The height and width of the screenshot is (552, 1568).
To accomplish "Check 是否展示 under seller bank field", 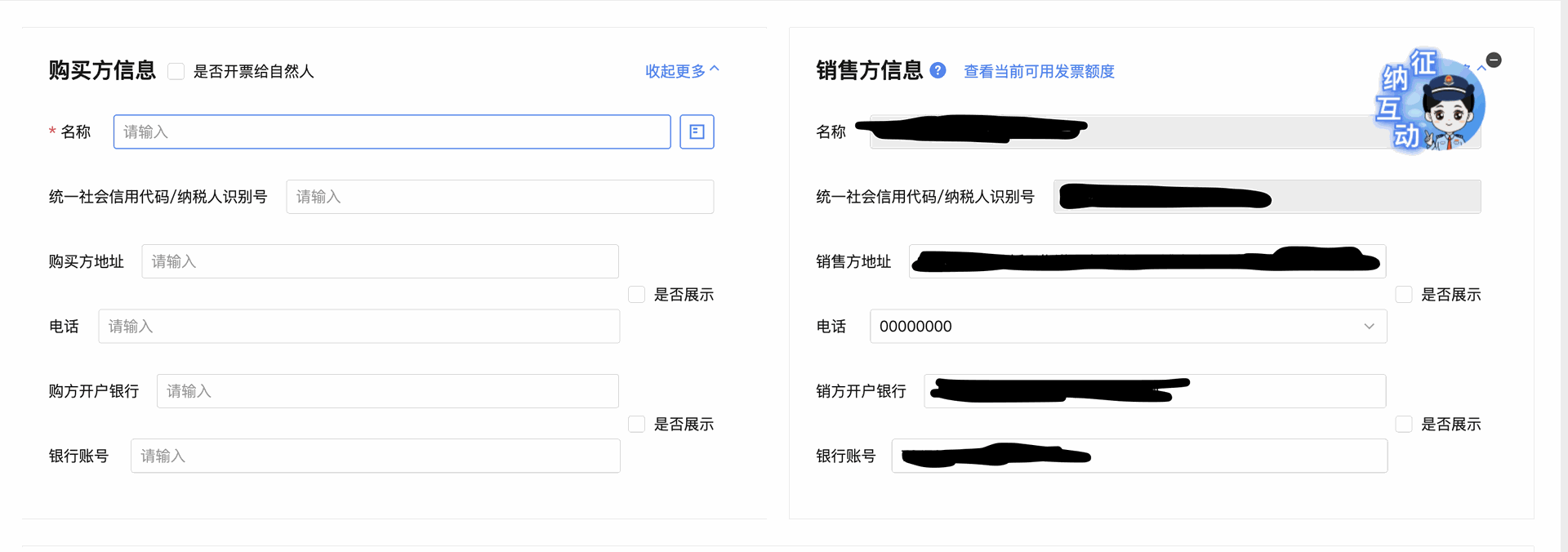I will [x=1404, y=424].
